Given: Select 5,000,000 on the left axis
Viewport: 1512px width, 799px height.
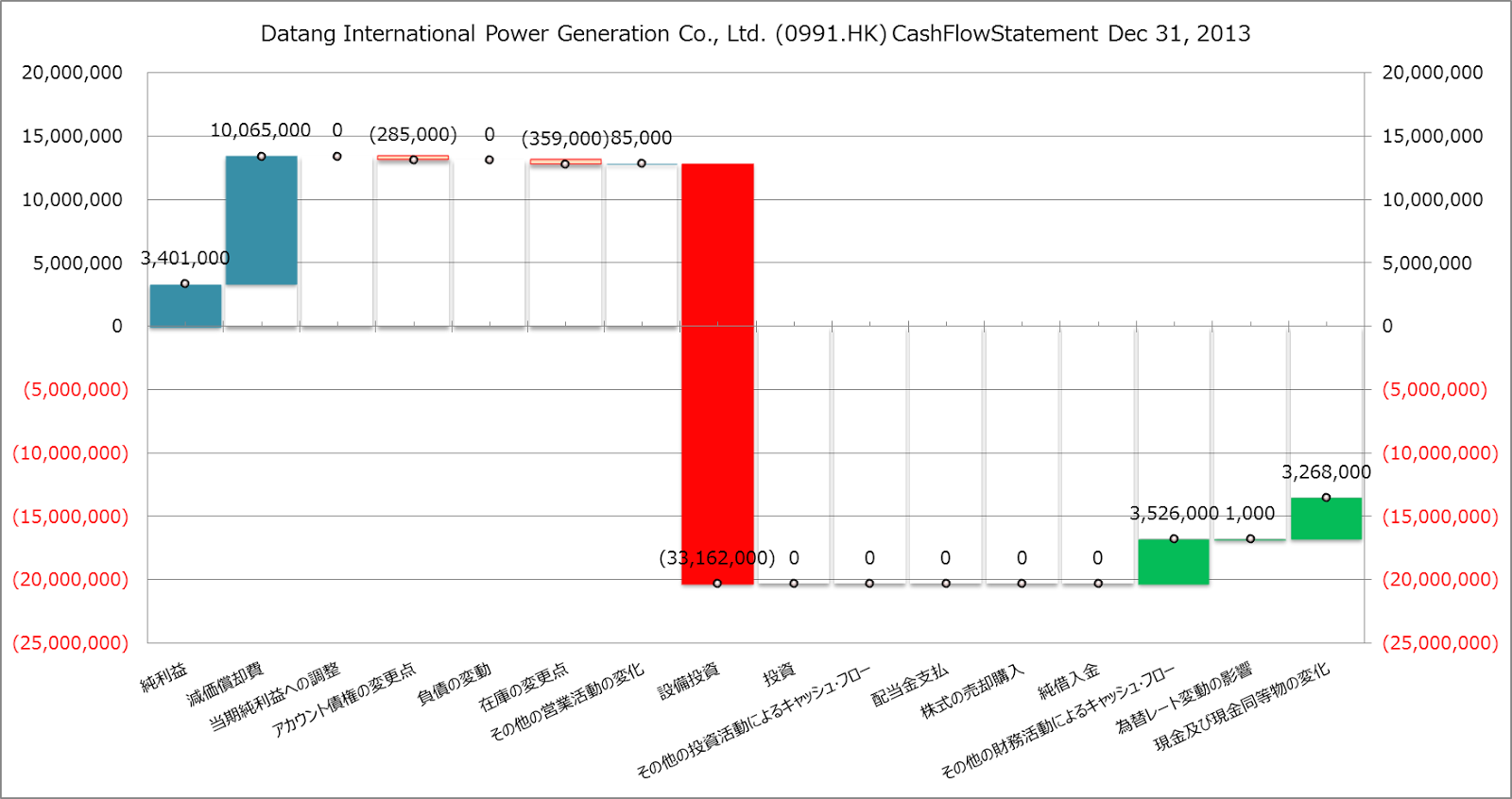Looking at the screenshot, I should (78, 263).
